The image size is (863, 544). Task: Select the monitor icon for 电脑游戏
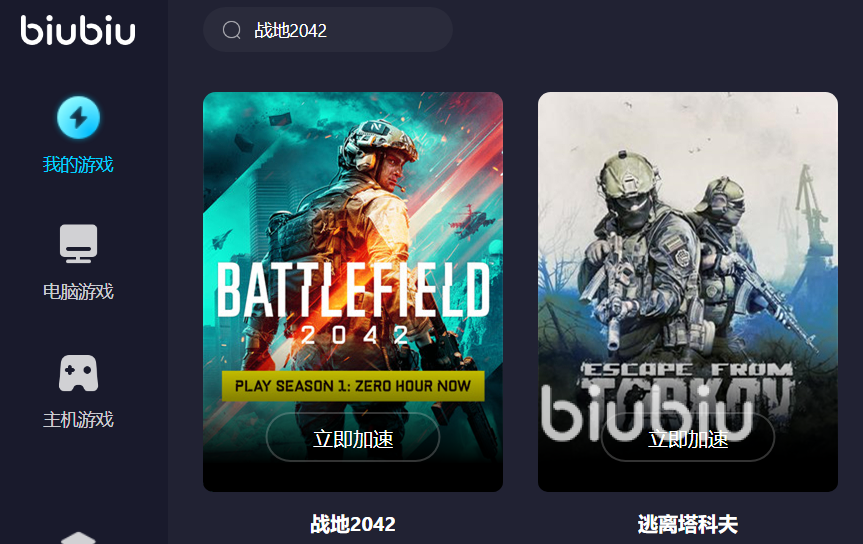79,243
